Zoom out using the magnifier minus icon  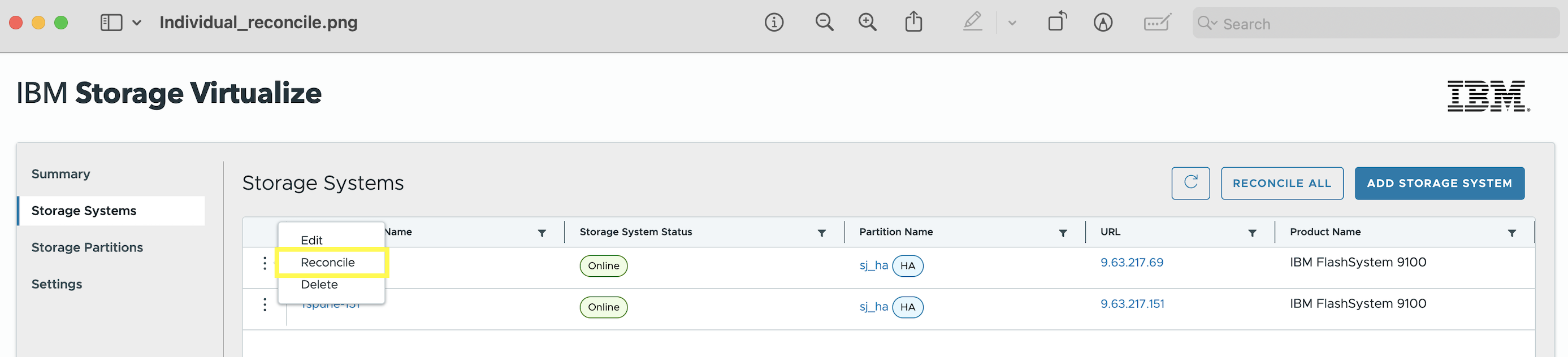click(x=824, y=23)
